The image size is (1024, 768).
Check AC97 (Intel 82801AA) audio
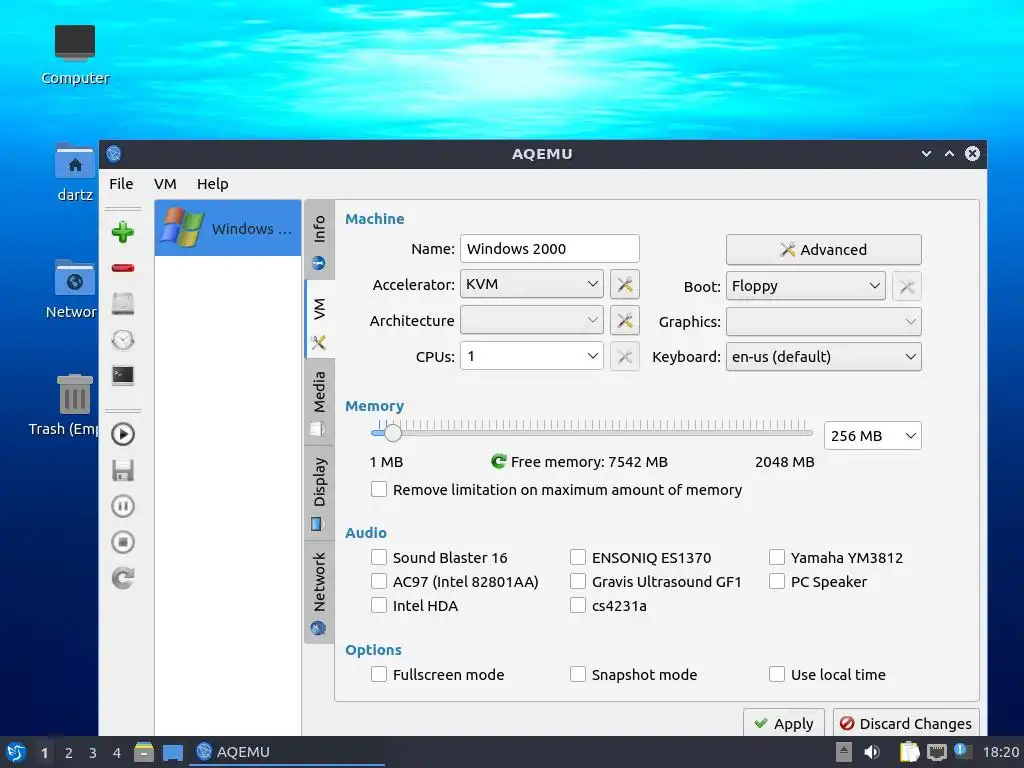379,581
